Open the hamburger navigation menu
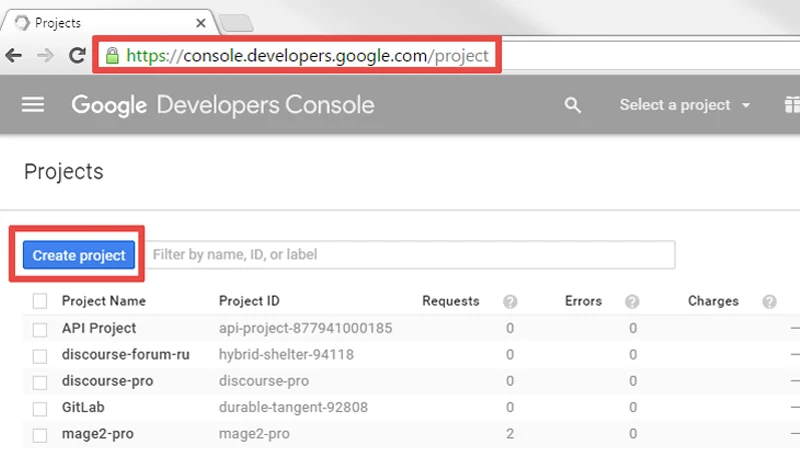This screenshot has width=800, height=450. click(33, 105)
